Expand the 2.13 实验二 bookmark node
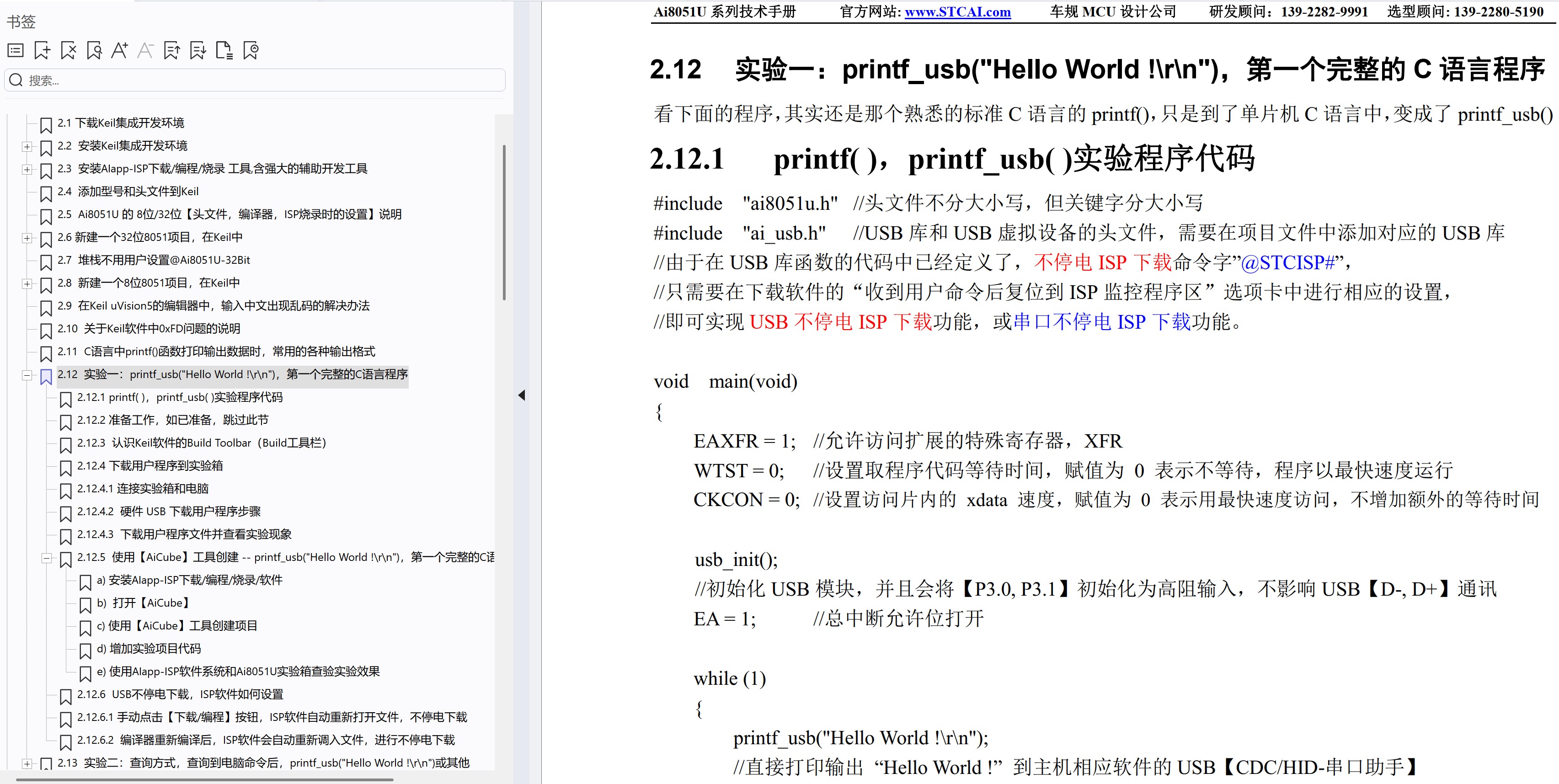 (27, 763)
